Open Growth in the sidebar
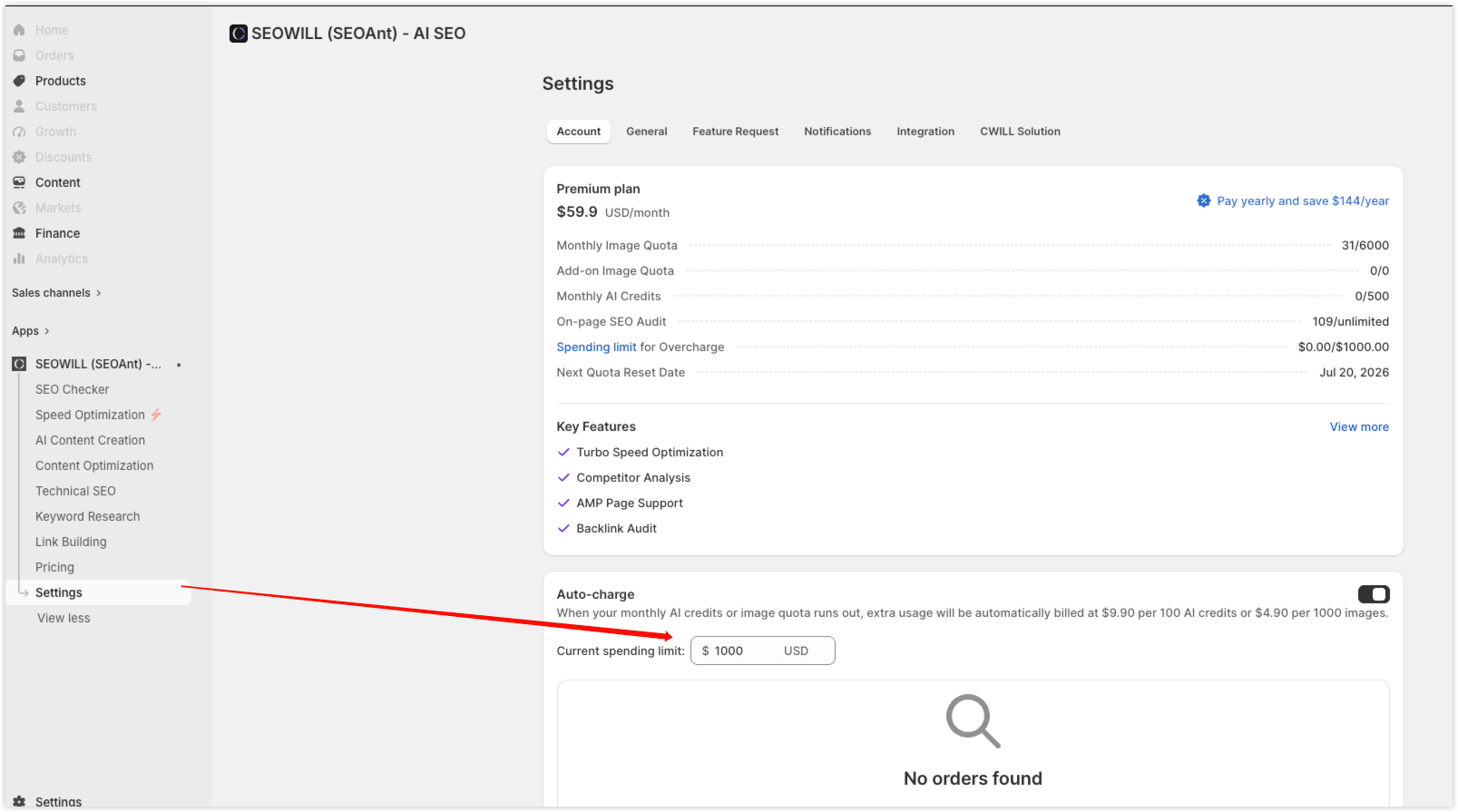This screenshot has width=1458, height=812. tap(55, 132)
